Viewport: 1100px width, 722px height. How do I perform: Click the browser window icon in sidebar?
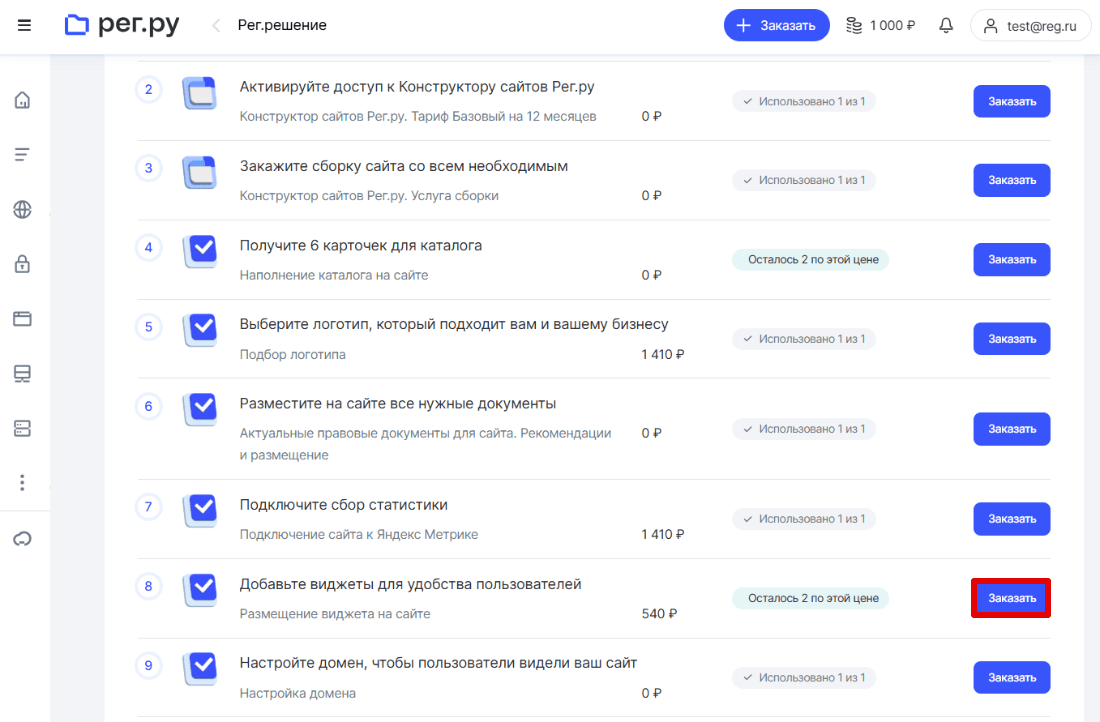(x=22, y=319)
